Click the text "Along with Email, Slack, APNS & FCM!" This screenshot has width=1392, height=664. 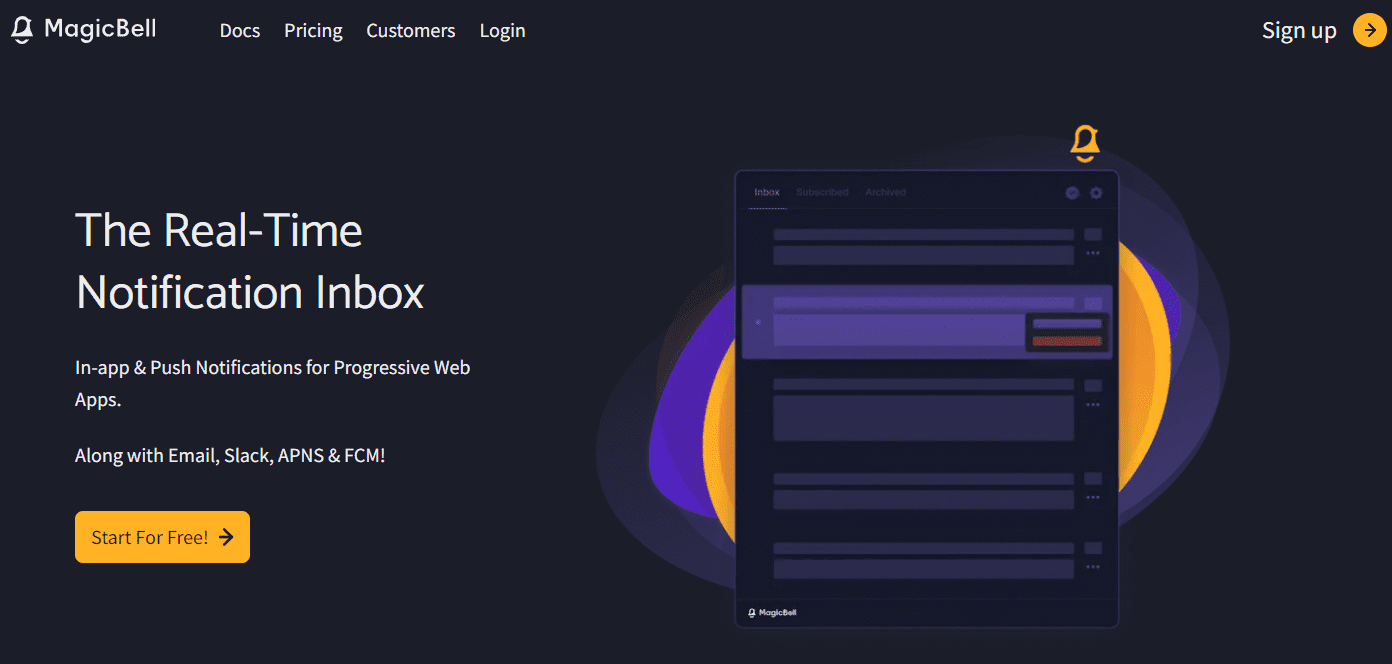click(230, 455)
